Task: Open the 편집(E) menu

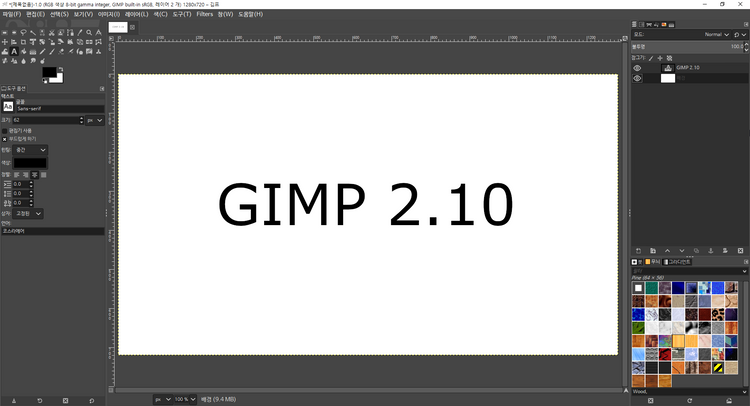Action: 35,14
